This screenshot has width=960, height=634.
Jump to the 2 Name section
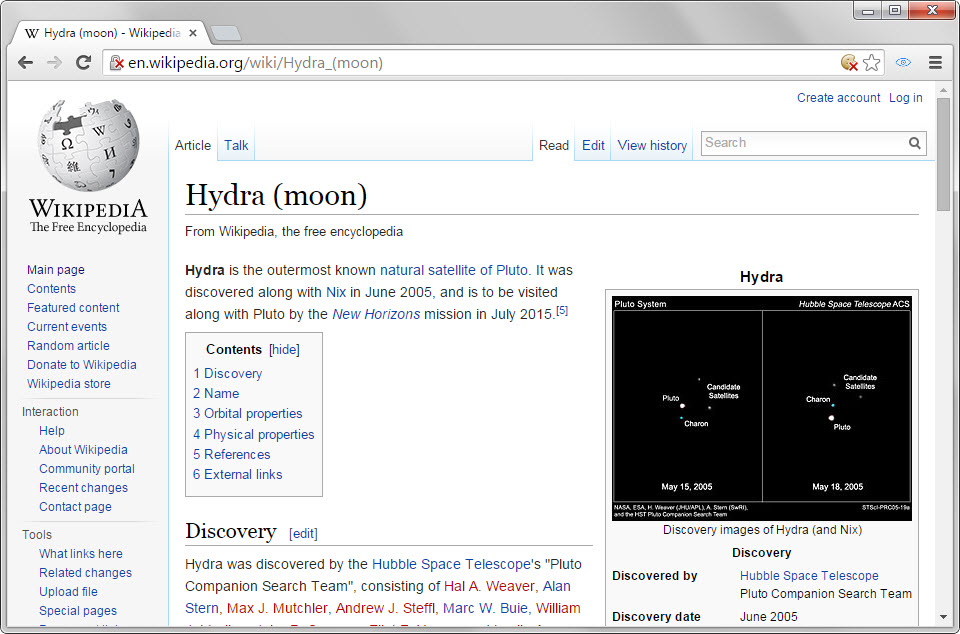(x=216, y=393)
